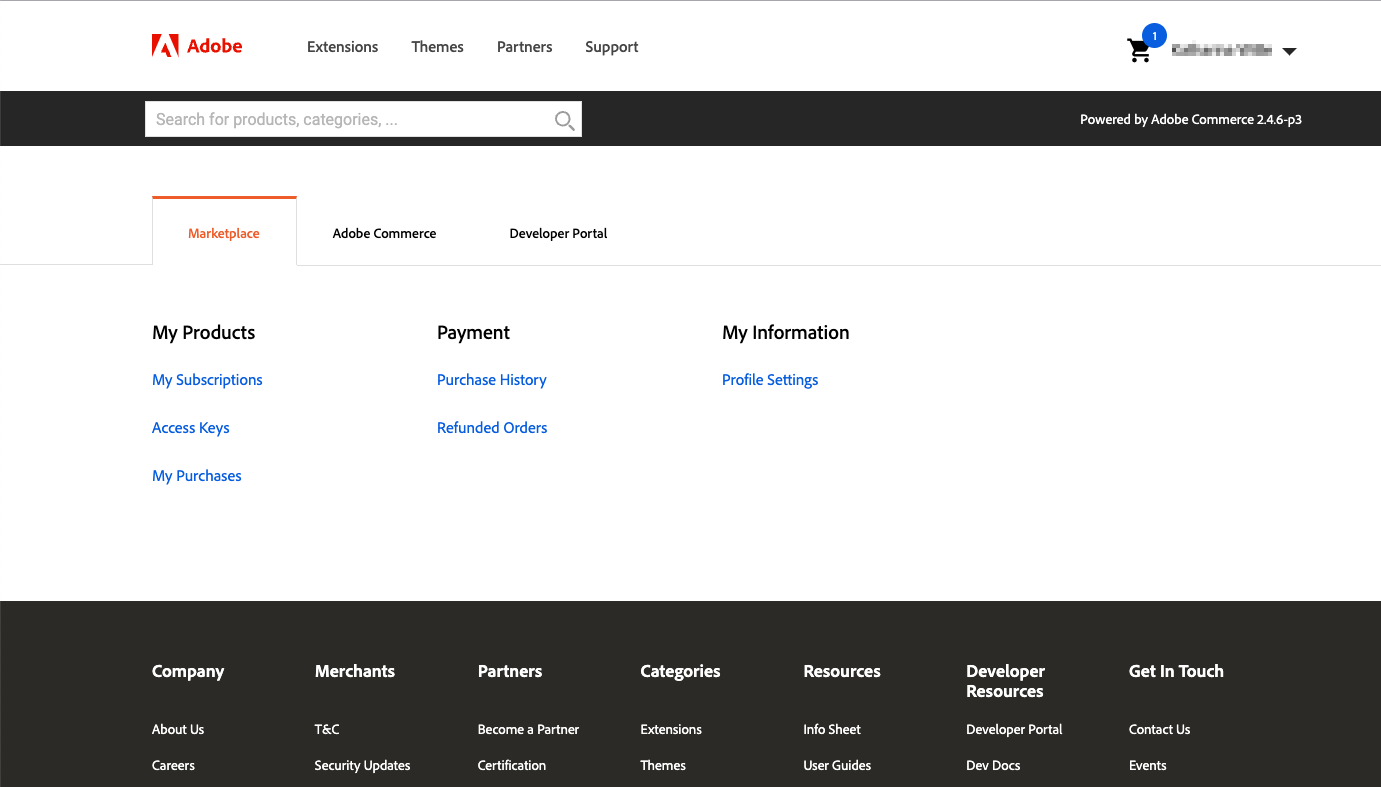Click the "Merchants" footer heading
Image resolution: width=1381 pixels, height=787 pixels.
(355, 671)
